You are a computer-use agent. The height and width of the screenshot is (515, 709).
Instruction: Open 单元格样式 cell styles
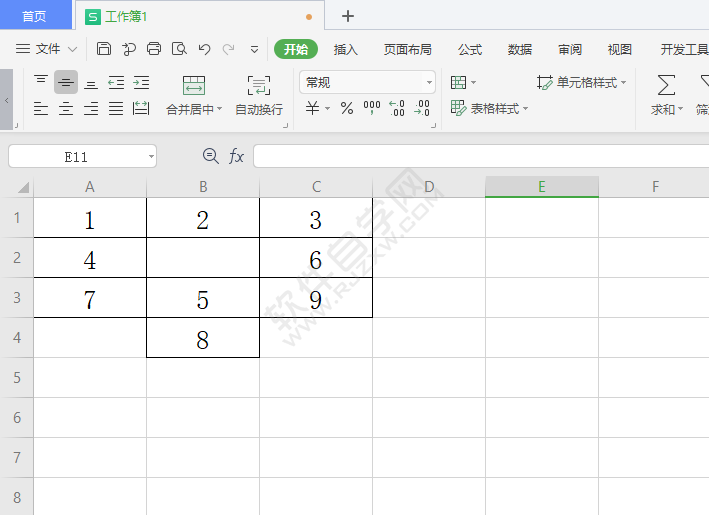(581, 82)
